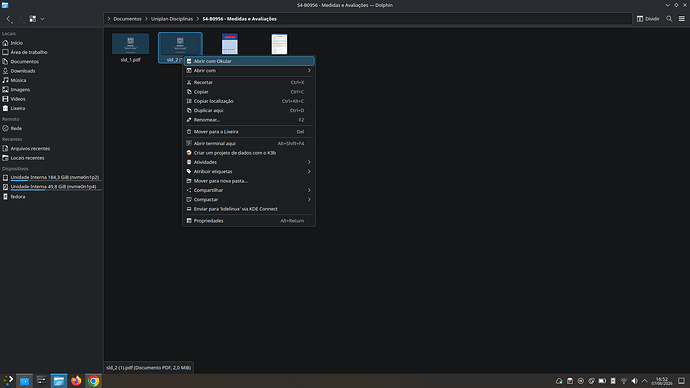Expand the Compartilhar submenu
Screen dimensions: 690x388
click(x=249, y=190)
